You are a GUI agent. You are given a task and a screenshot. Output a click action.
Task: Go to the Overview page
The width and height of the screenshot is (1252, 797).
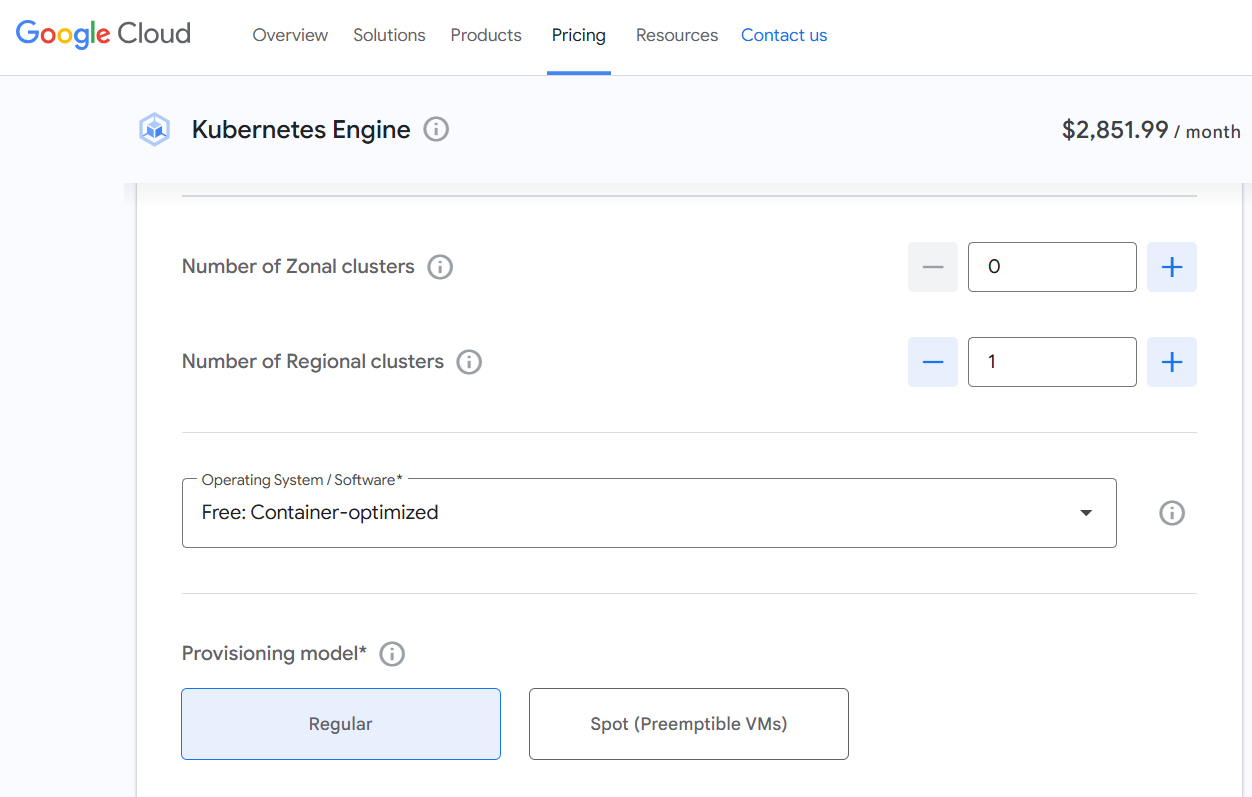click(290, 35)
